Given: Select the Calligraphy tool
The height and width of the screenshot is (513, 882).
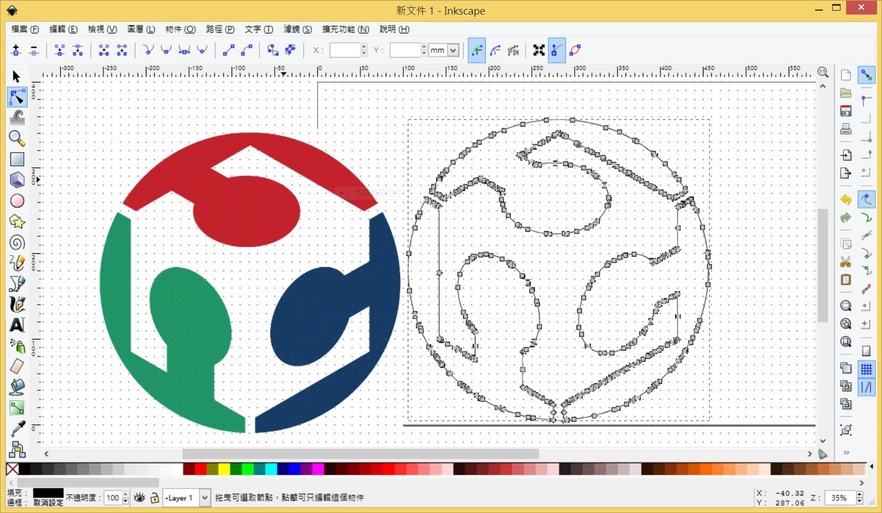Looking at the screenshot, I should point(17,304).
